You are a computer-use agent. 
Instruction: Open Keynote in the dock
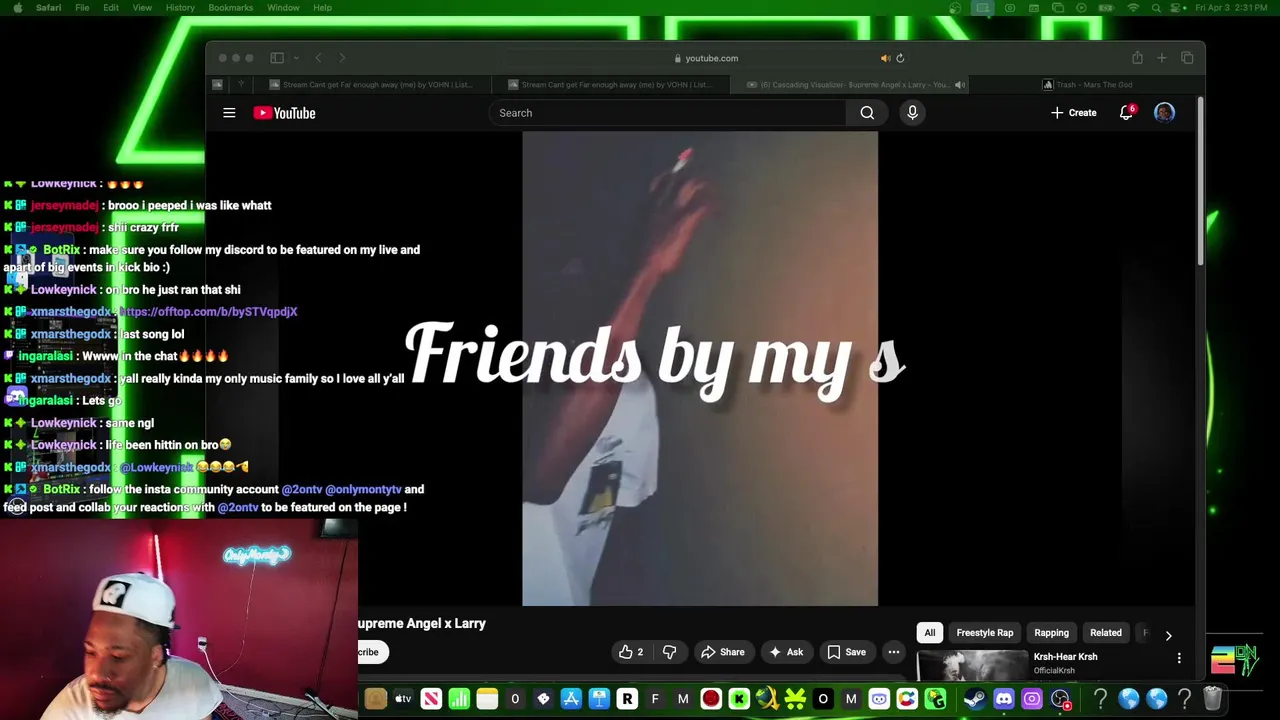599,700
